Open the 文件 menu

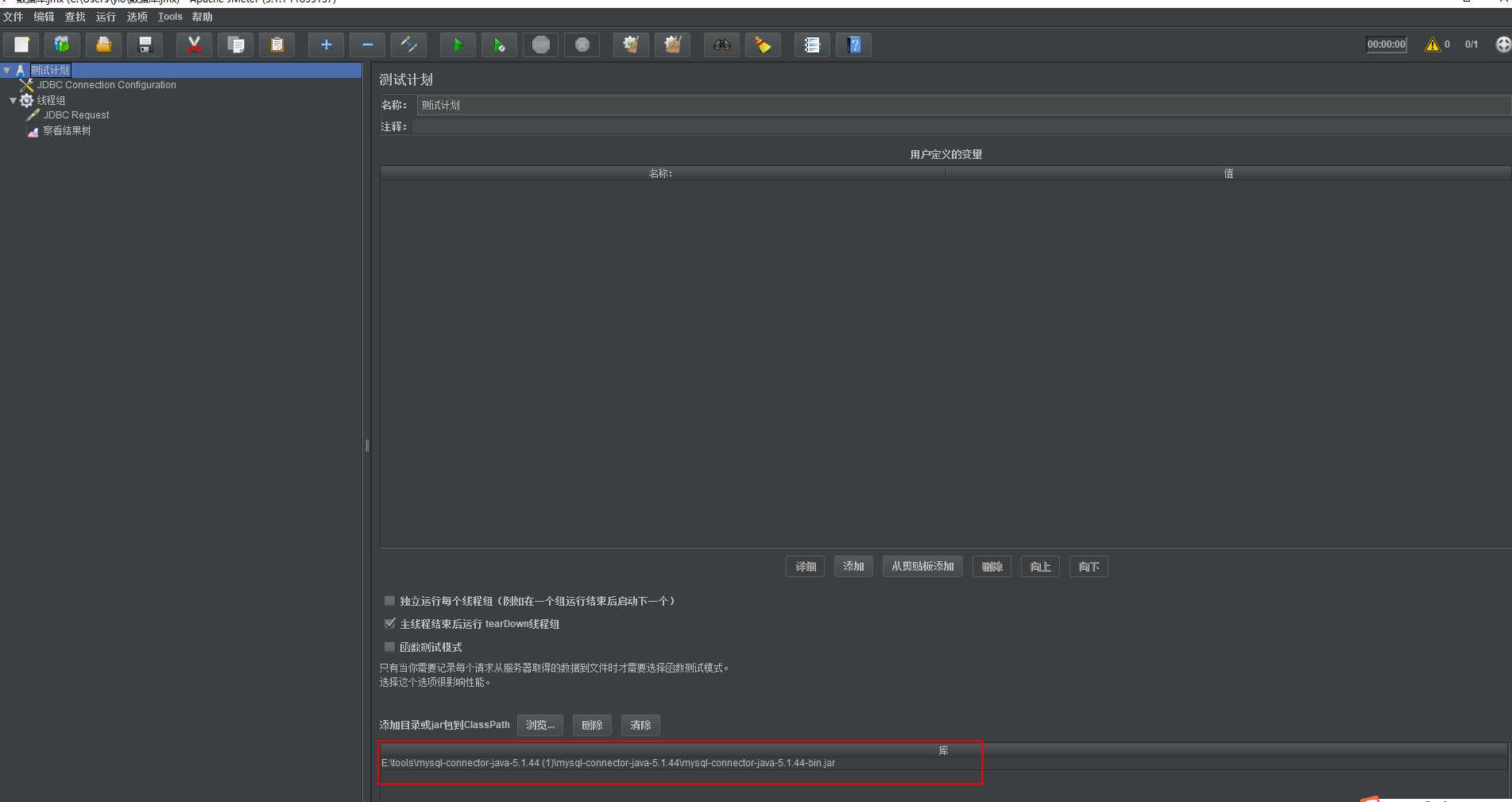(14, 17)
